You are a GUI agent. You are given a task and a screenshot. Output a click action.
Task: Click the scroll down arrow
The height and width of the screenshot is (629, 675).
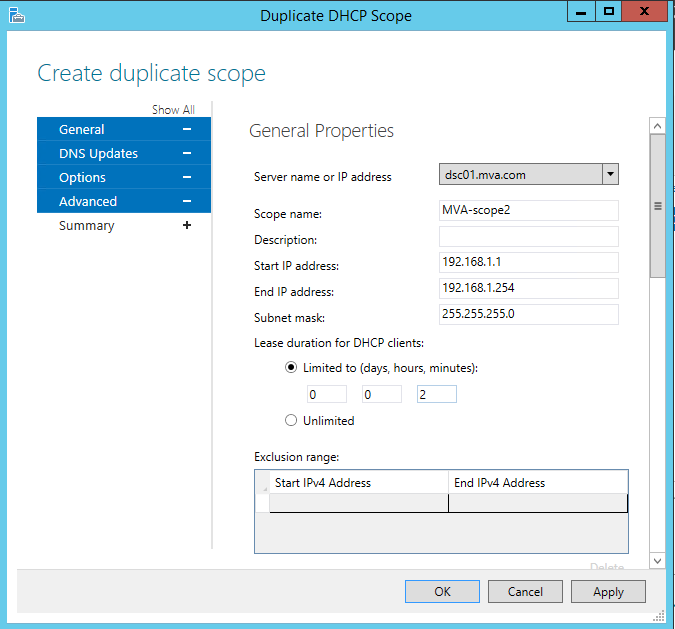pyautogui.click(x=657, y=561)
